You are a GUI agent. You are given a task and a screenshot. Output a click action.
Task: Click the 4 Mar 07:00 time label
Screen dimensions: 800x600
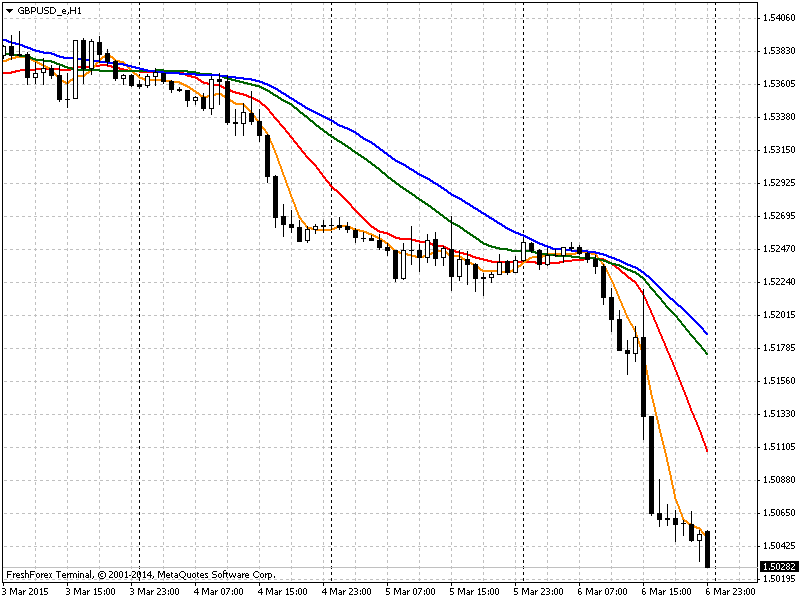[218, 592]
